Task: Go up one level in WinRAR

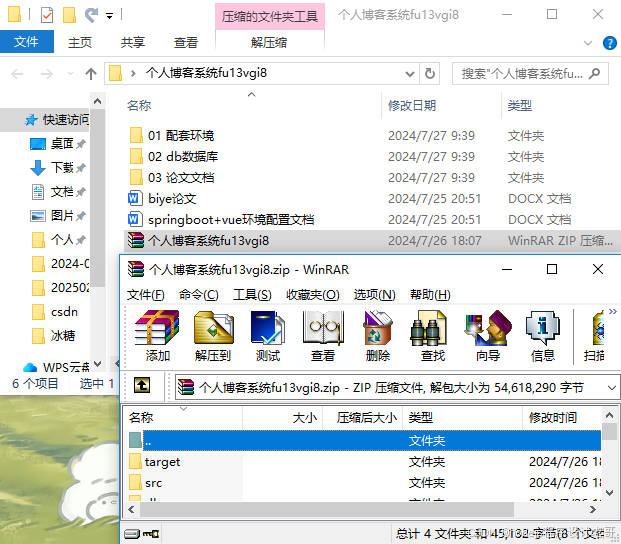Action: (142, 385)
